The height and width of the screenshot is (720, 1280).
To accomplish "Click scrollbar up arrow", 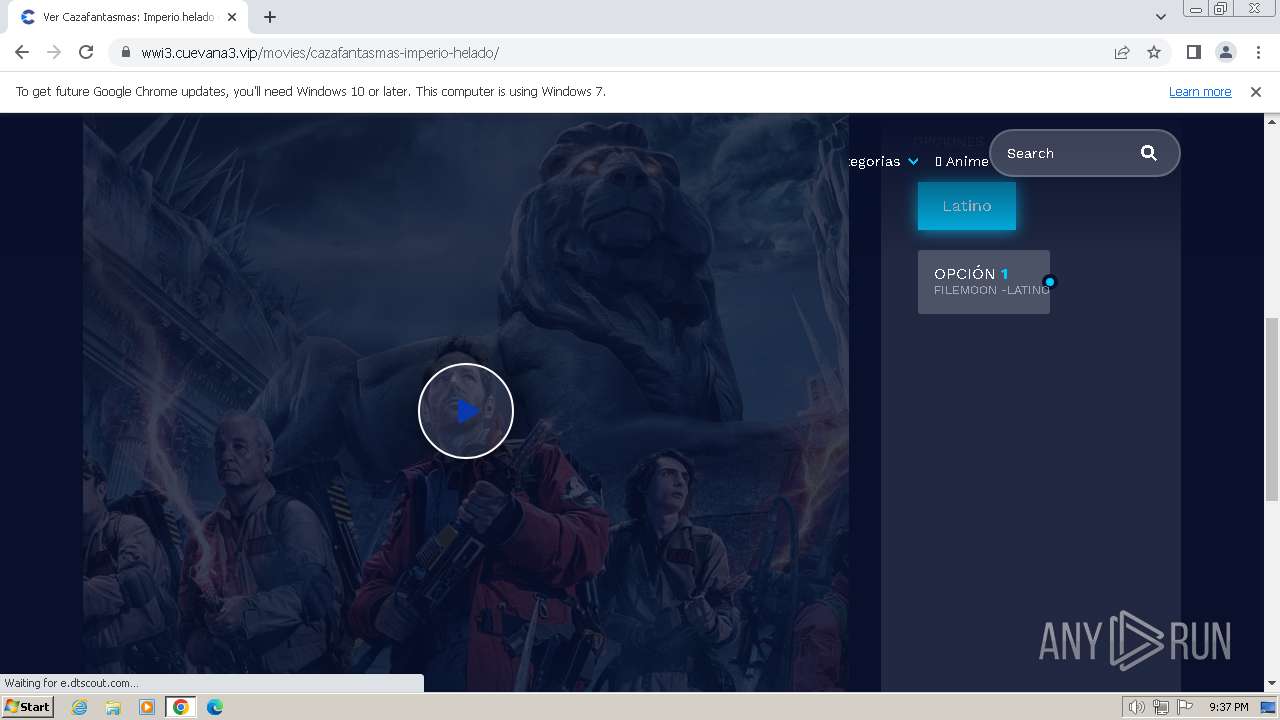I will click(x=1271, y=121).
